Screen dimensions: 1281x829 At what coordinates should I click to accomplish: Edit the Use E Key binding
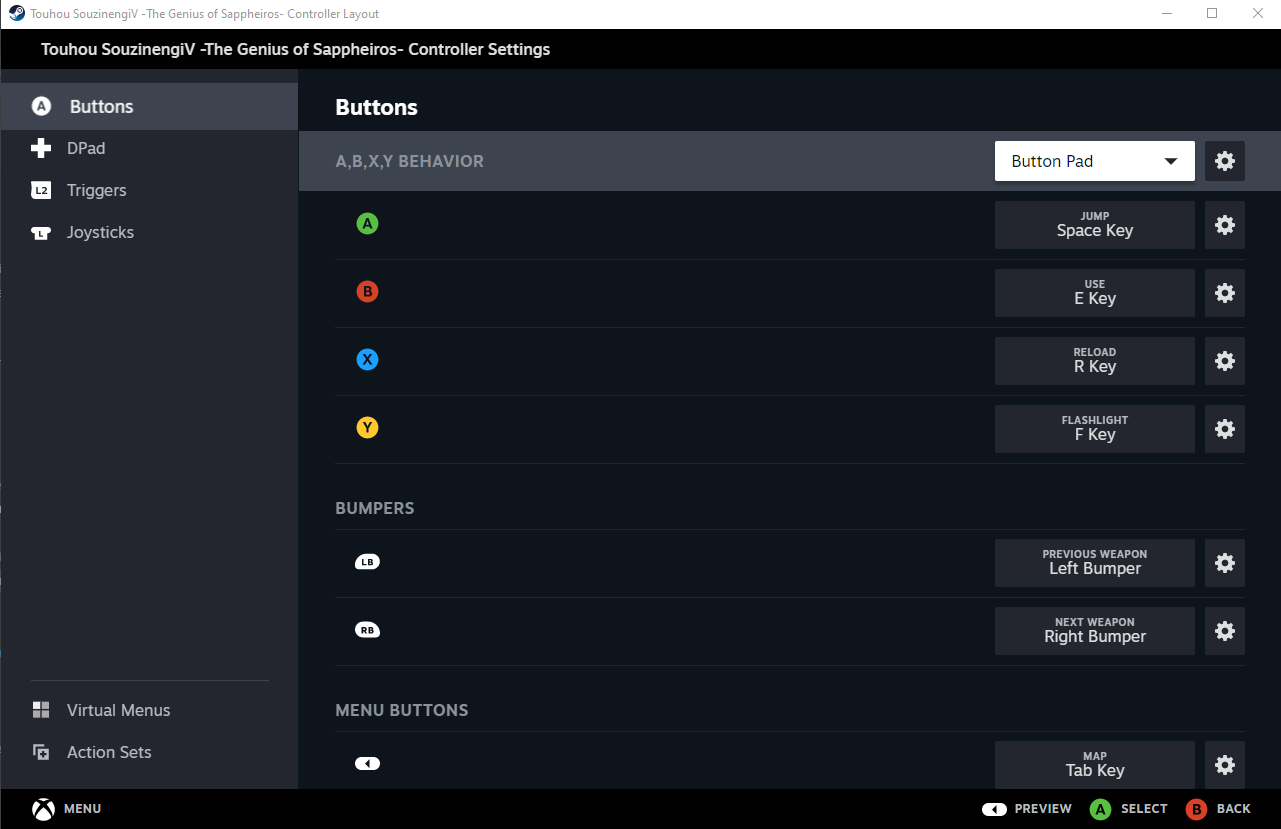click(x=1095, y=293)
